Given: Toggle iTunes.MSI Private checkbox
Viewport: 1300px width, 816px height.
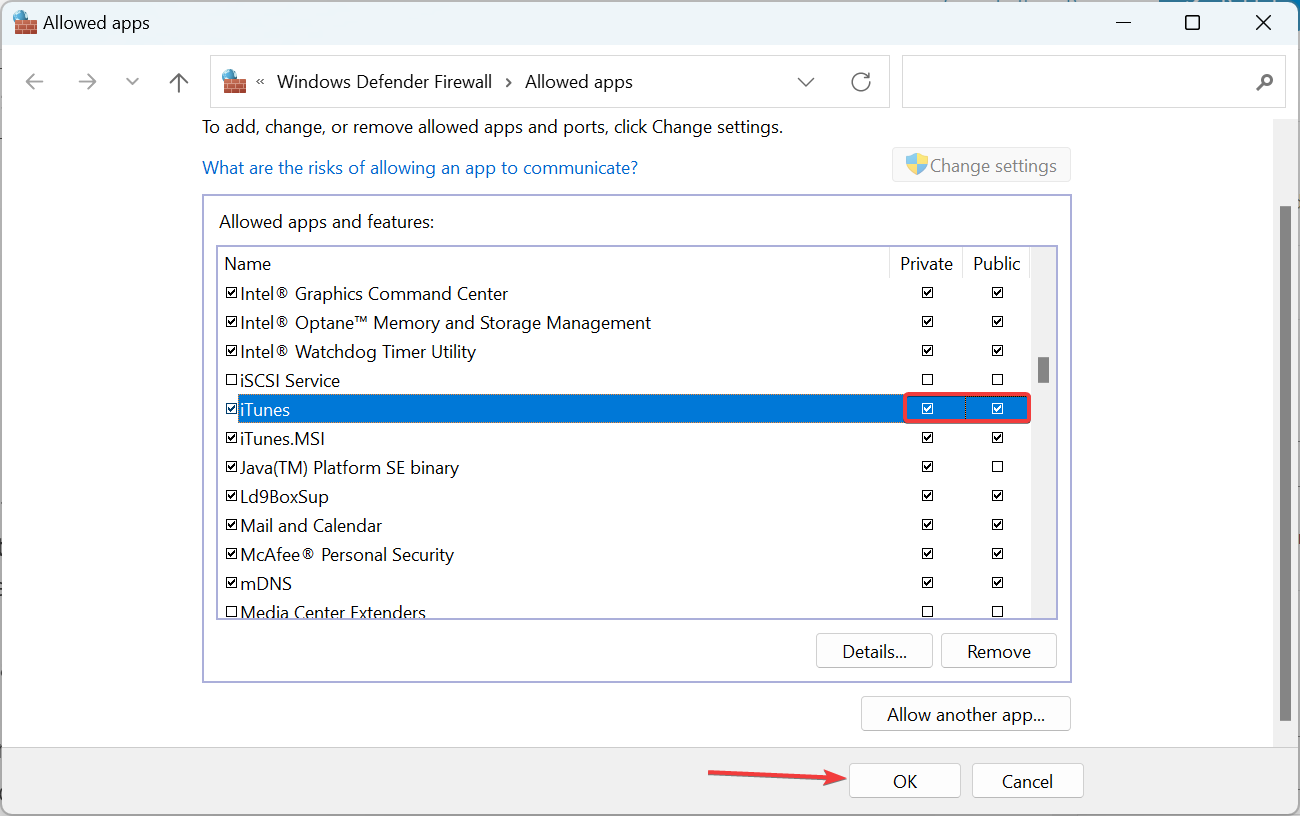Looking at the screenshot, I should pyautogui.click(x=927, y=438).
